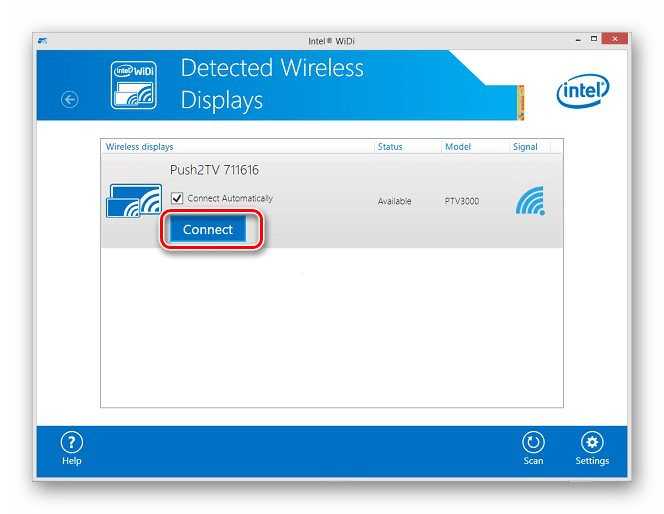Screen dimensions: 664x514
Task: Sort by Signal column header
Action: [x=525, y=147]
